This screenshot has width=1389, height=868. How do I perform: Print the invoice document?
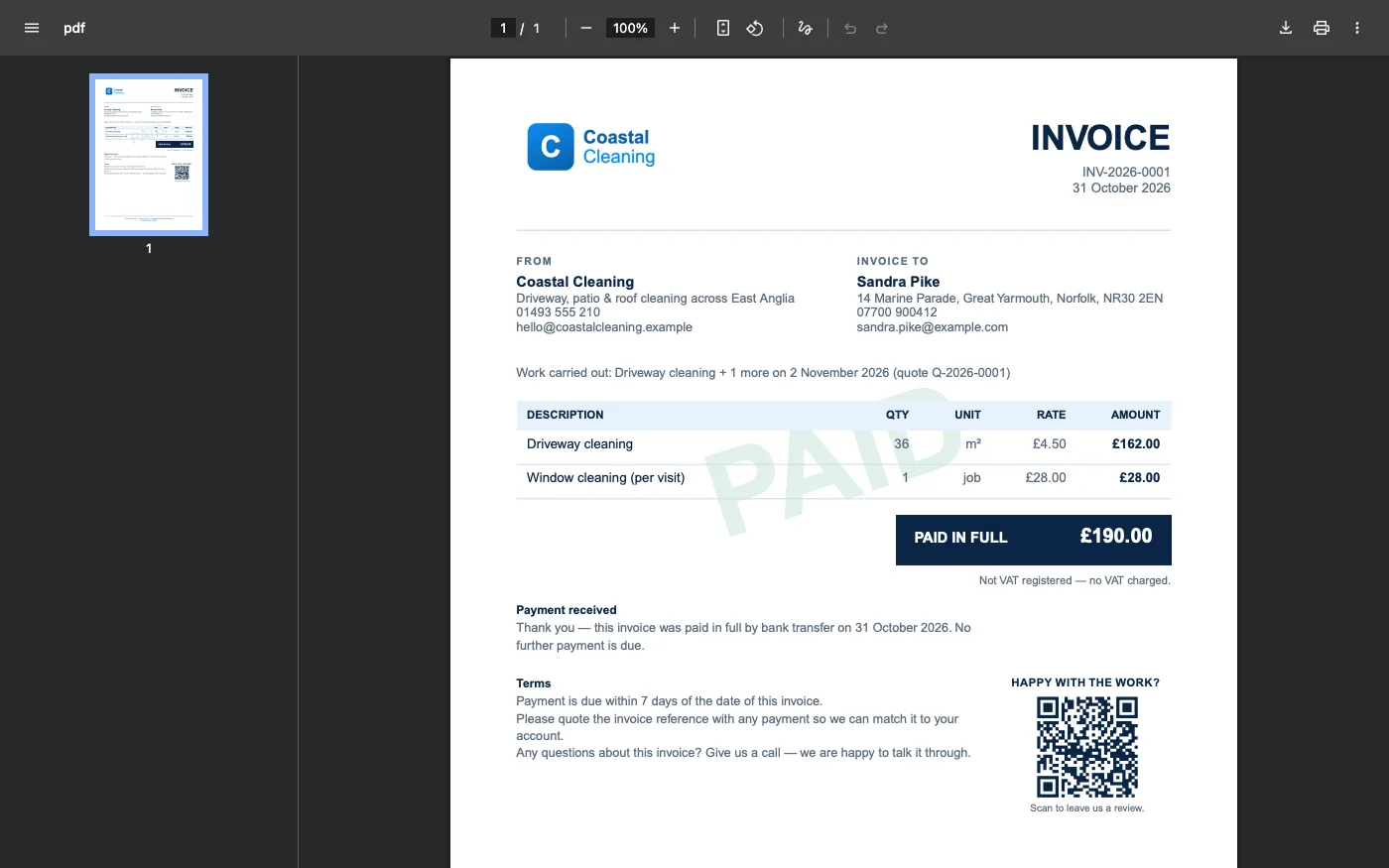pos(1322,28)
